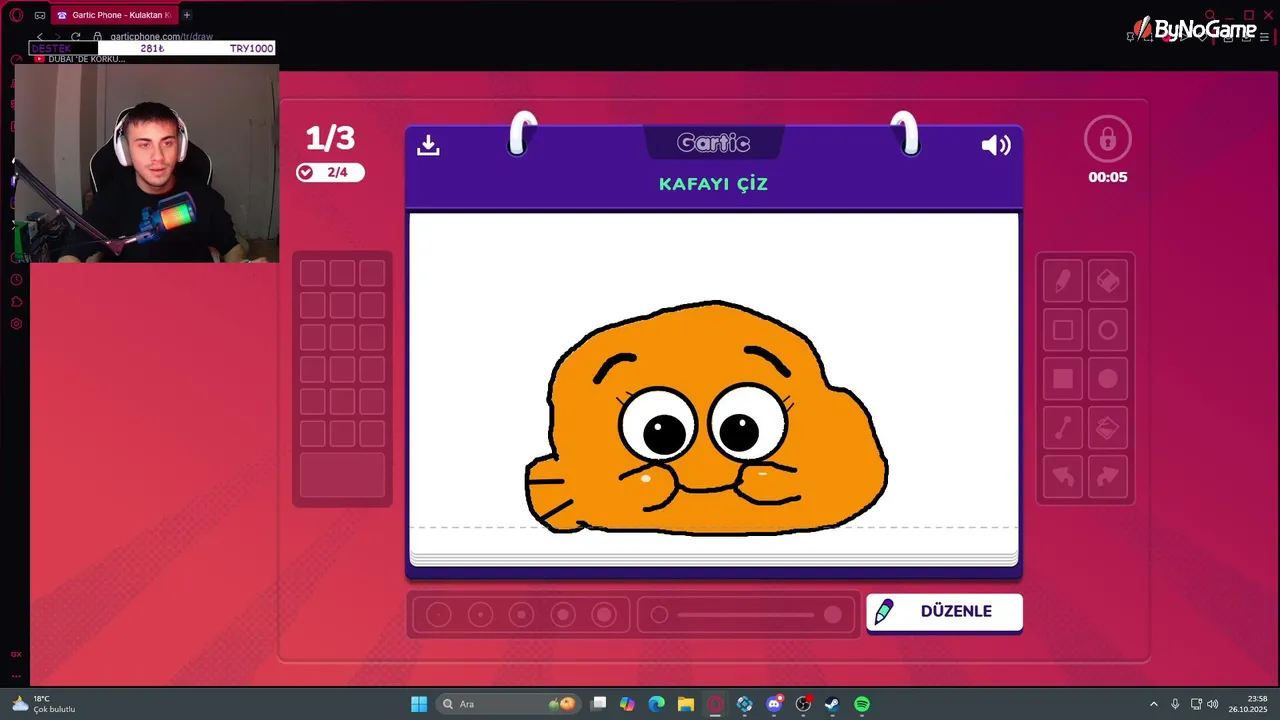Screen dimensions: 1280x720
Task: Choose the outlined rectangle tool
Action: pyautogui.click(x=1063, y=330)
